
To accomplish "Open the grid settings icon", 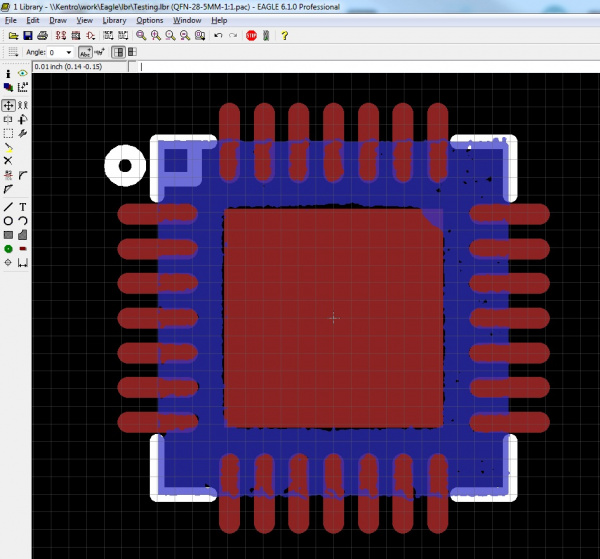I will click(13, 52).
